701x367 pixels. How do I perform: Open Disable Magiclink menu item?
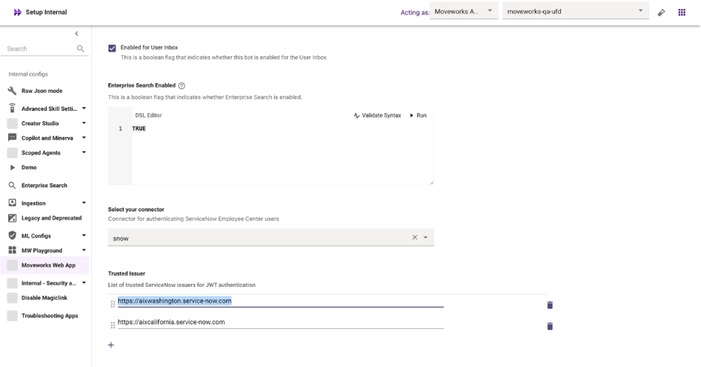click(45, 298)
